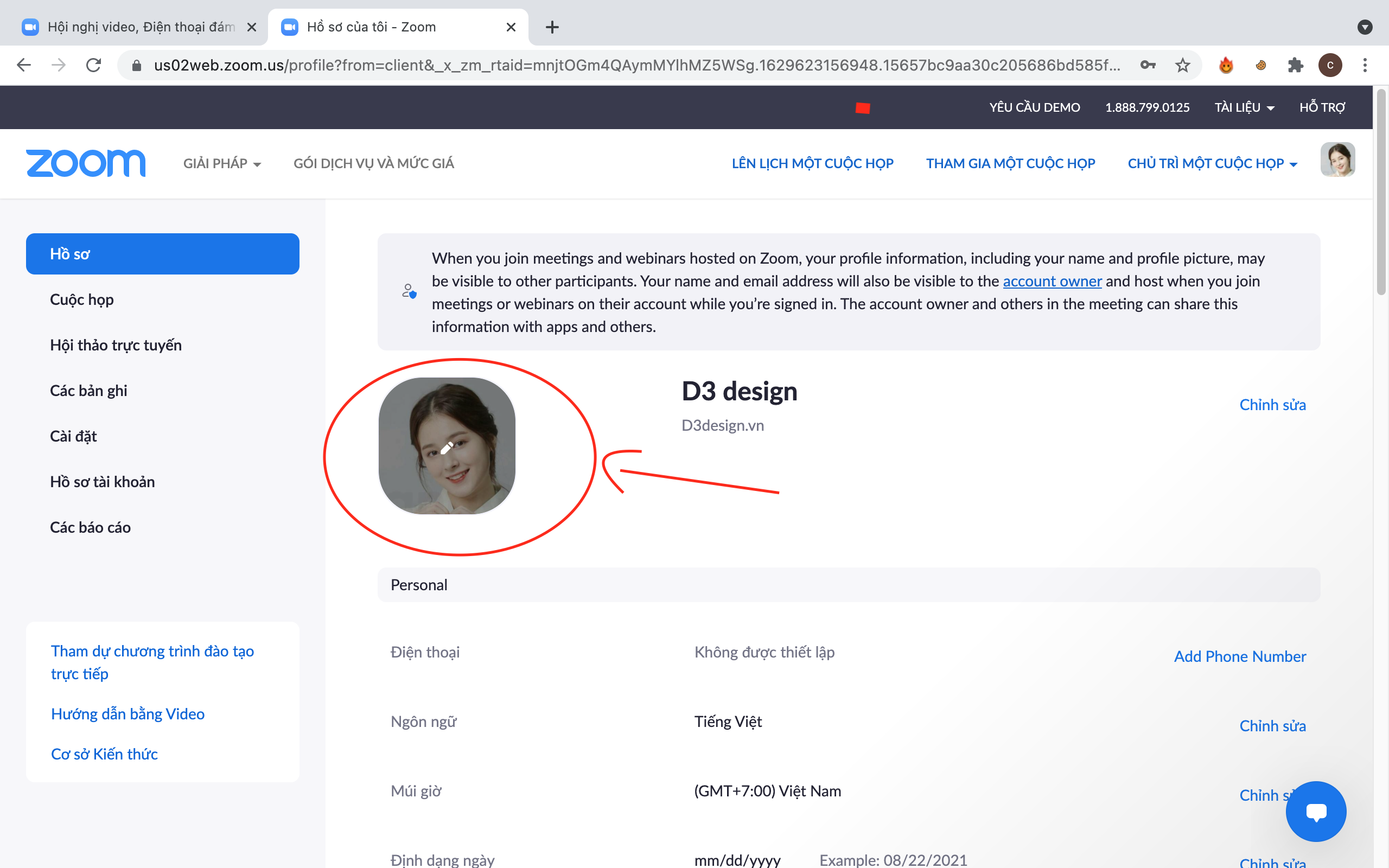The image size is (1389, 868).
Task: Click LÊN LỊCH MỘT CUỘC HỌP
Action: pos(812,164)
